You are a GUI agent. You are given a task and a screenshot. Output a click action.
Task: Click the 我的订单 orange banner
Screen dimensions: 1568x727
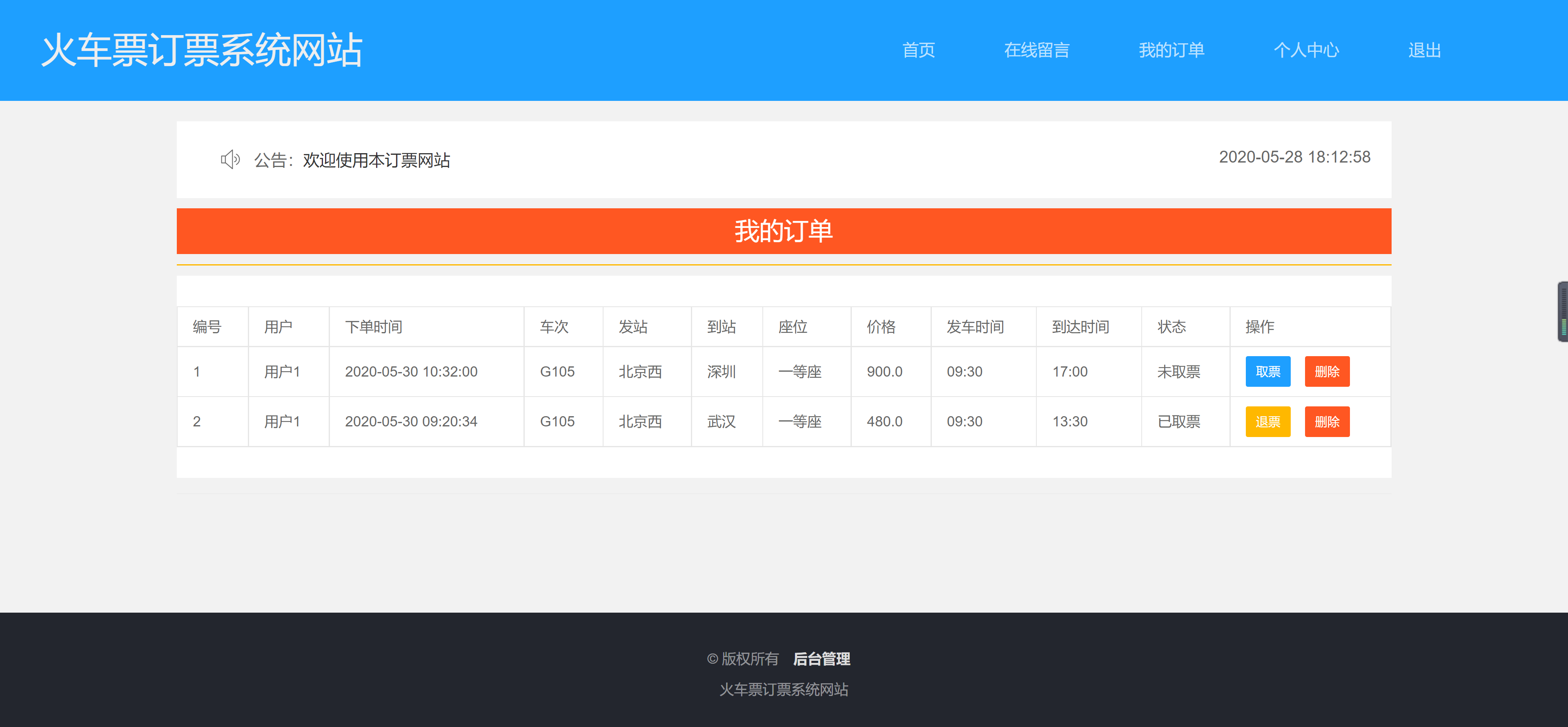point(784,231)
